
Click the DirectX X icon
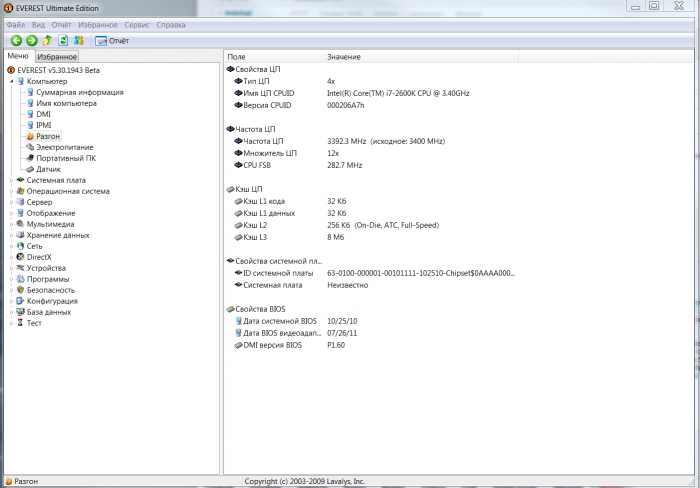pos(20,257)
